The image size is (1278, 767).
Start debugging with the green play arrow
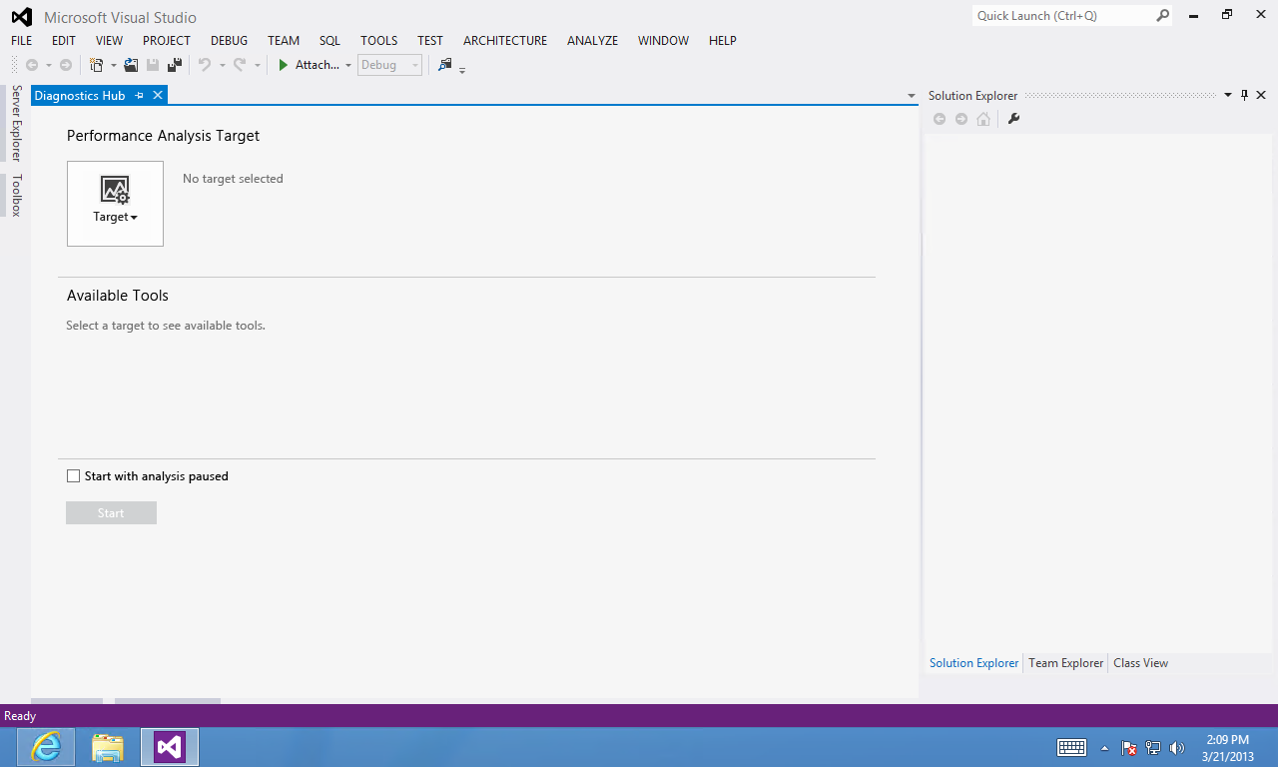[283, 65]
